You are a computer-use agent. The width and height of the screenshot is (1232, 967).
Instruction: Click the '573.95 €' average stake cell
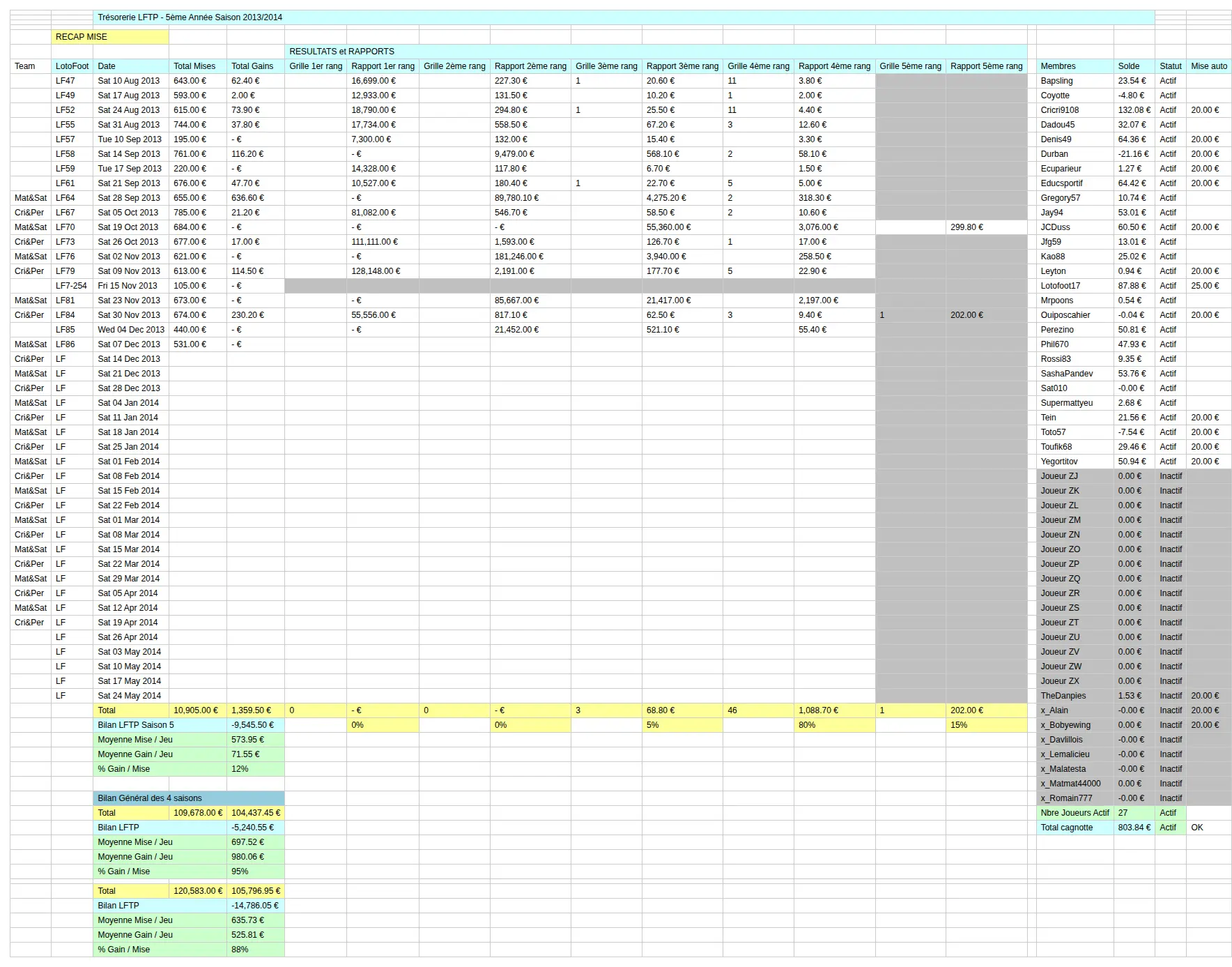(x=256, y=740)
